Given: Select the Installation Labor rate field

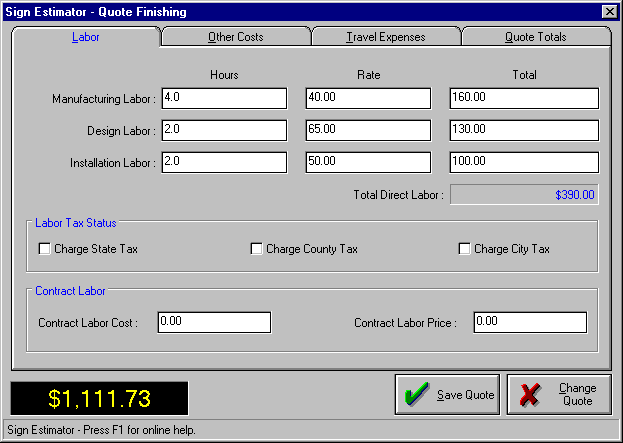Looking at the screenshot, I should tap(368, 162).
